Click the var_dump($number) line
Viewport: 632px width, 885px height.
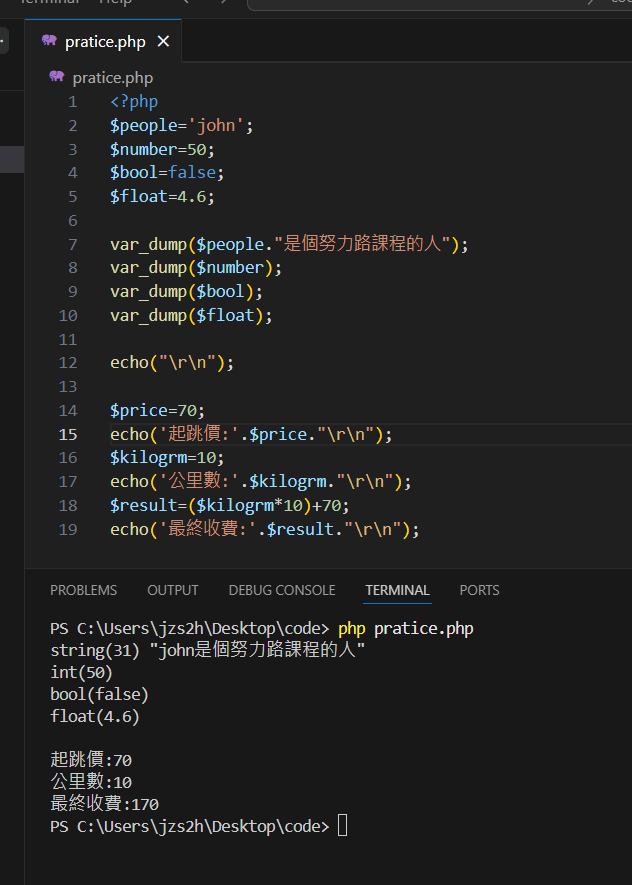tap(196, 268)
